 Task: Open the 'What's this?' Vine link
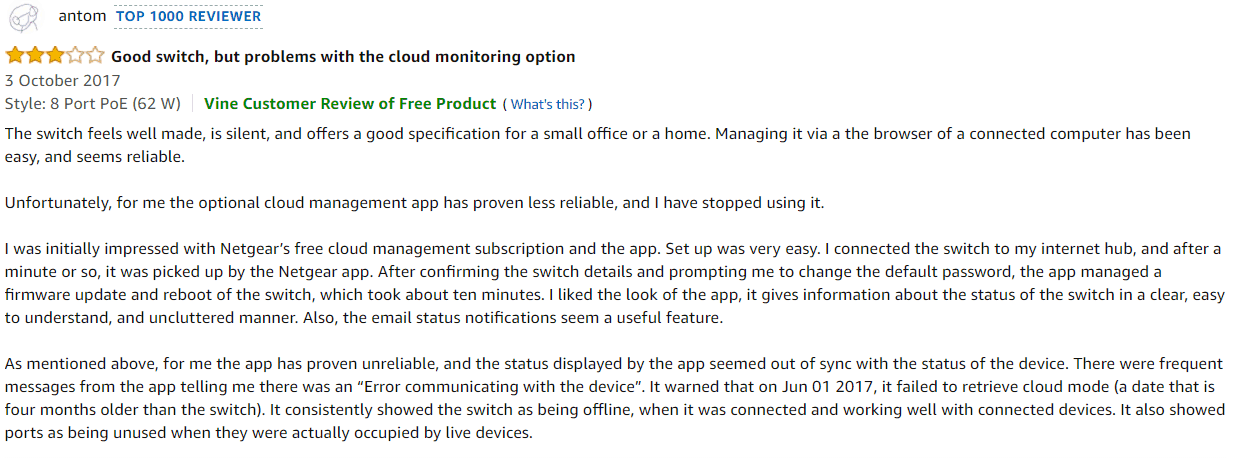(547, 104)
